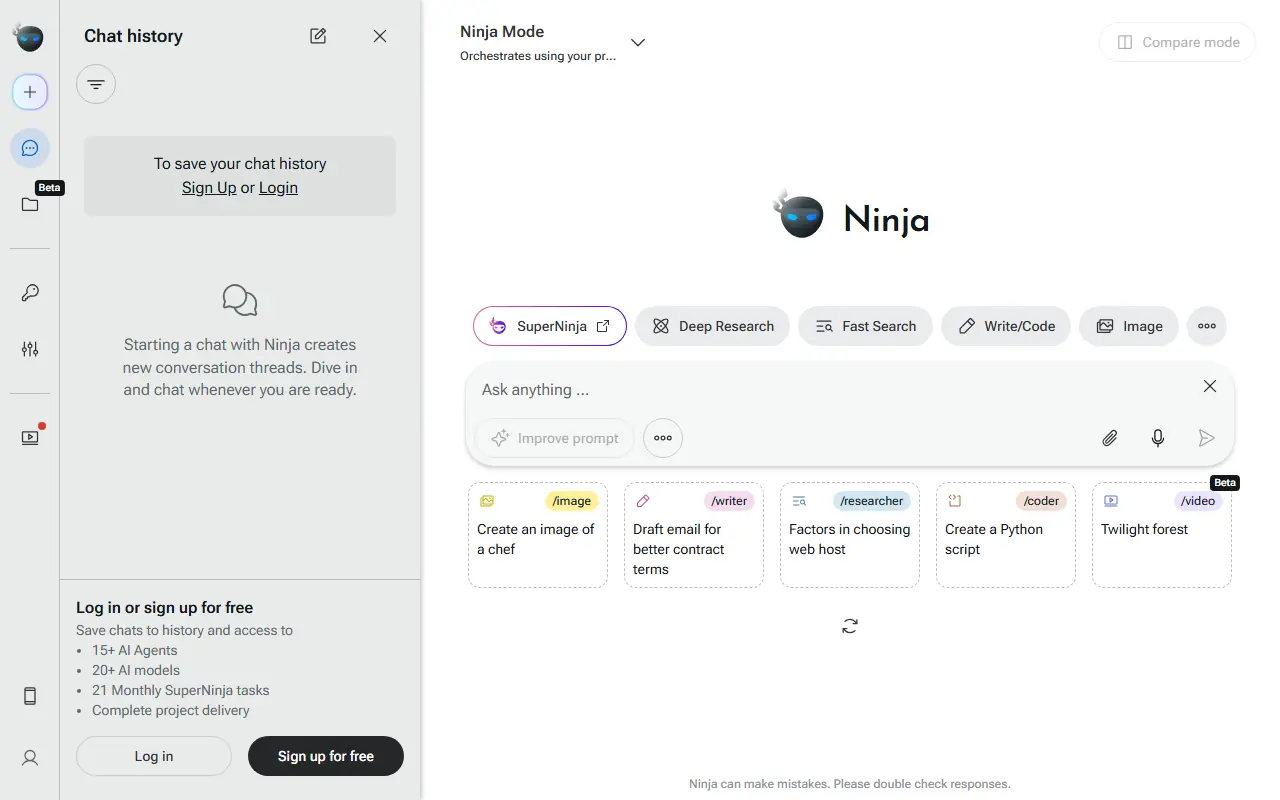The width and height of the screenshot is (1280, 800).
Task: Open a new chat with the plus icon
Action: coord(29,91)
